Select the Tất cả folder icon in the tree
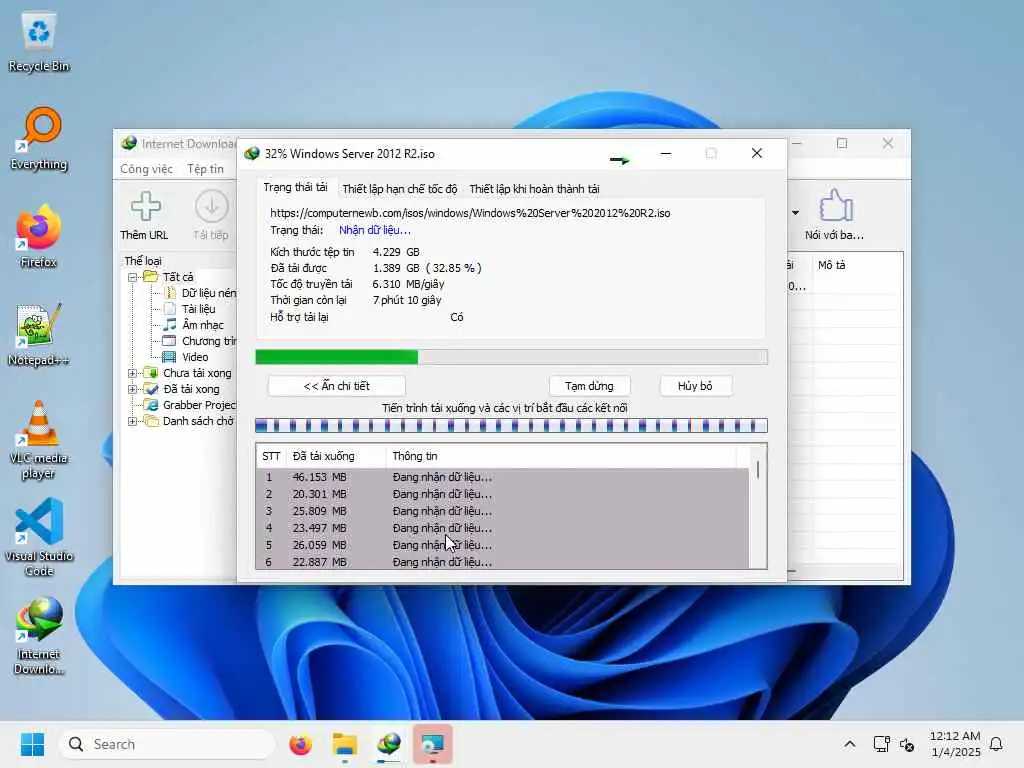 151,277
